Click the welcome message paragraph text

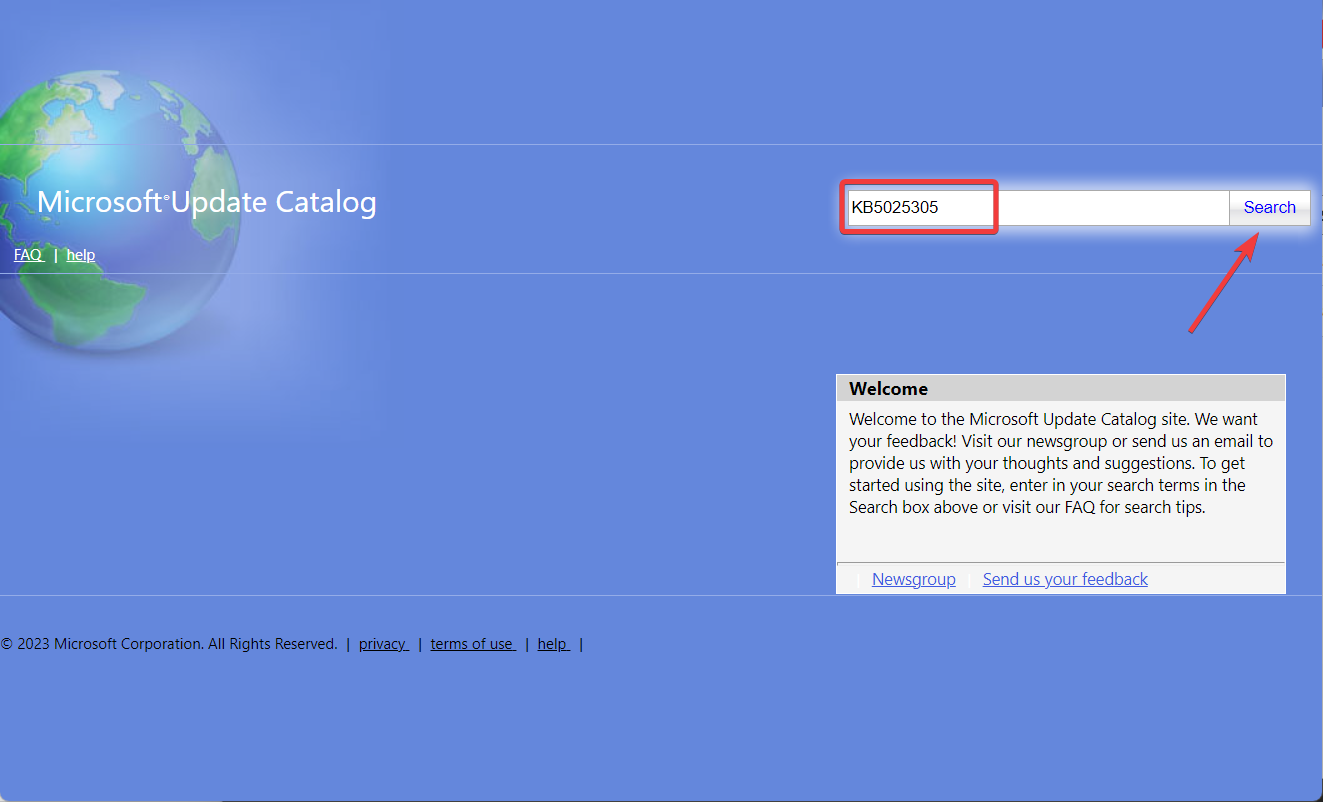click(1061, 463)
